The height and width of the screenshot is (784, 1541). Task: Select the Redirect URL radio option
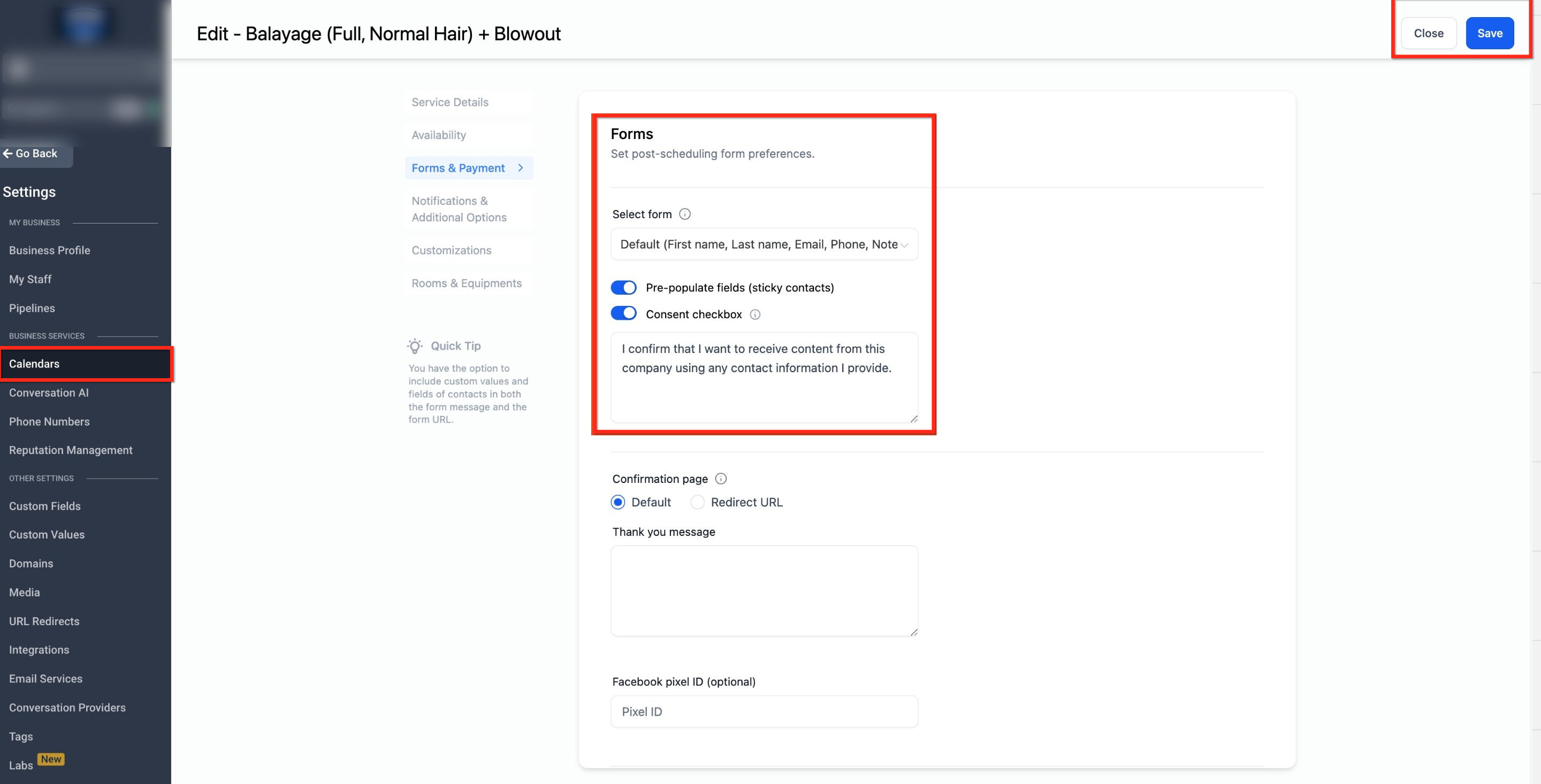click(698, 502)
